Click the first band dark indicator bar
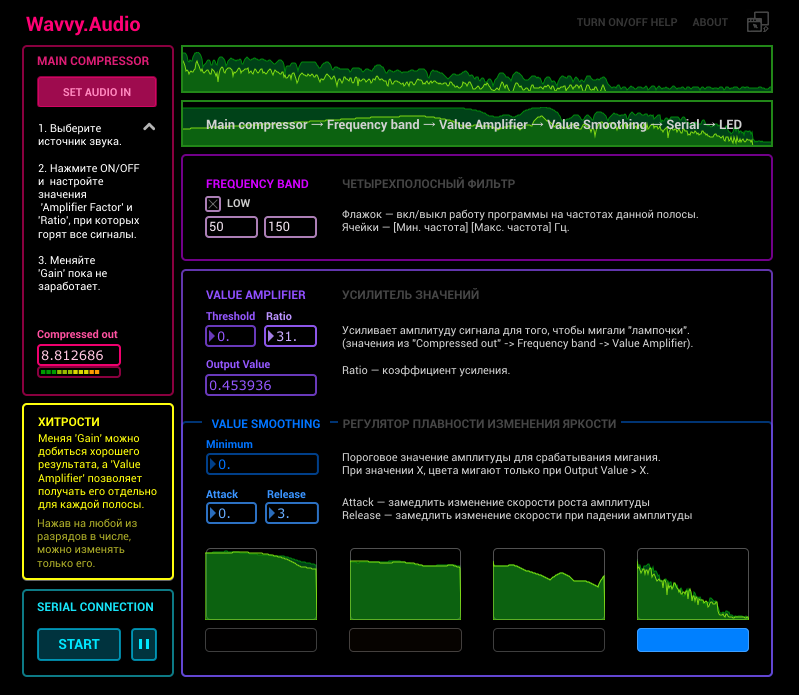Viewport: 799px width, 695px height. (261, 640)
